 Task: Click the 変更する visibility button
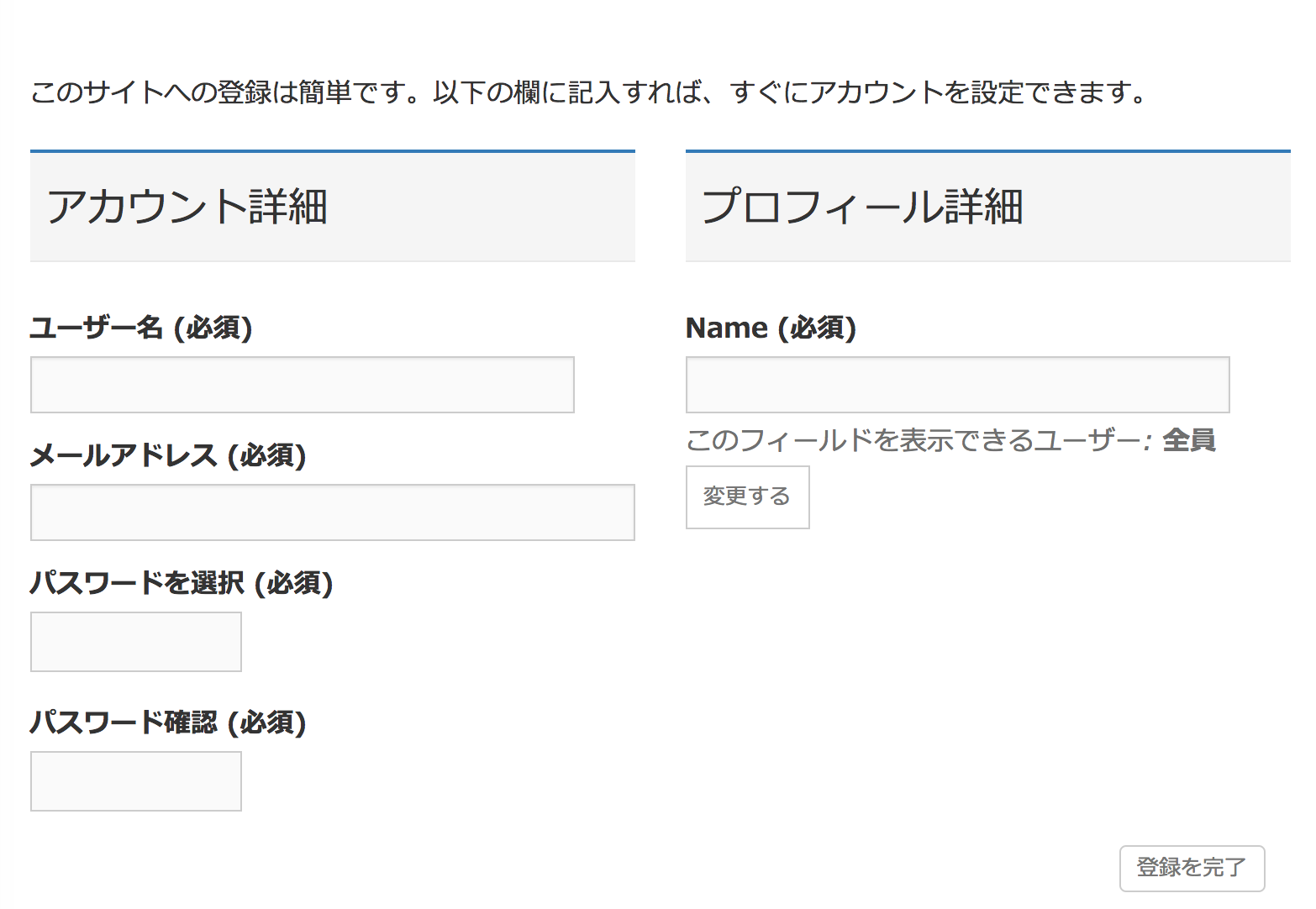748,497
